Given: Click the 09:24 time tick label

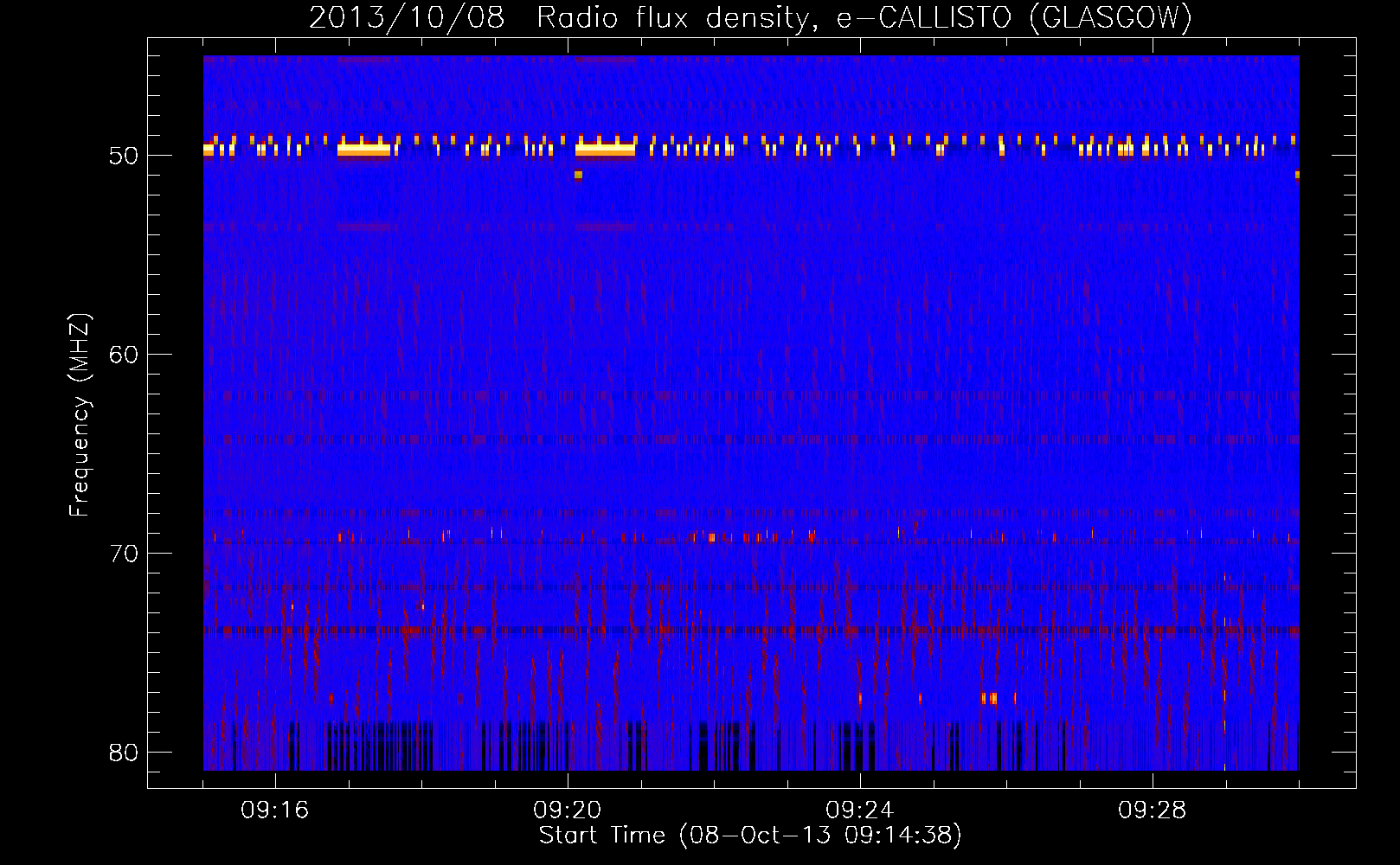Looking at the screenshot, I should (860, 811).
